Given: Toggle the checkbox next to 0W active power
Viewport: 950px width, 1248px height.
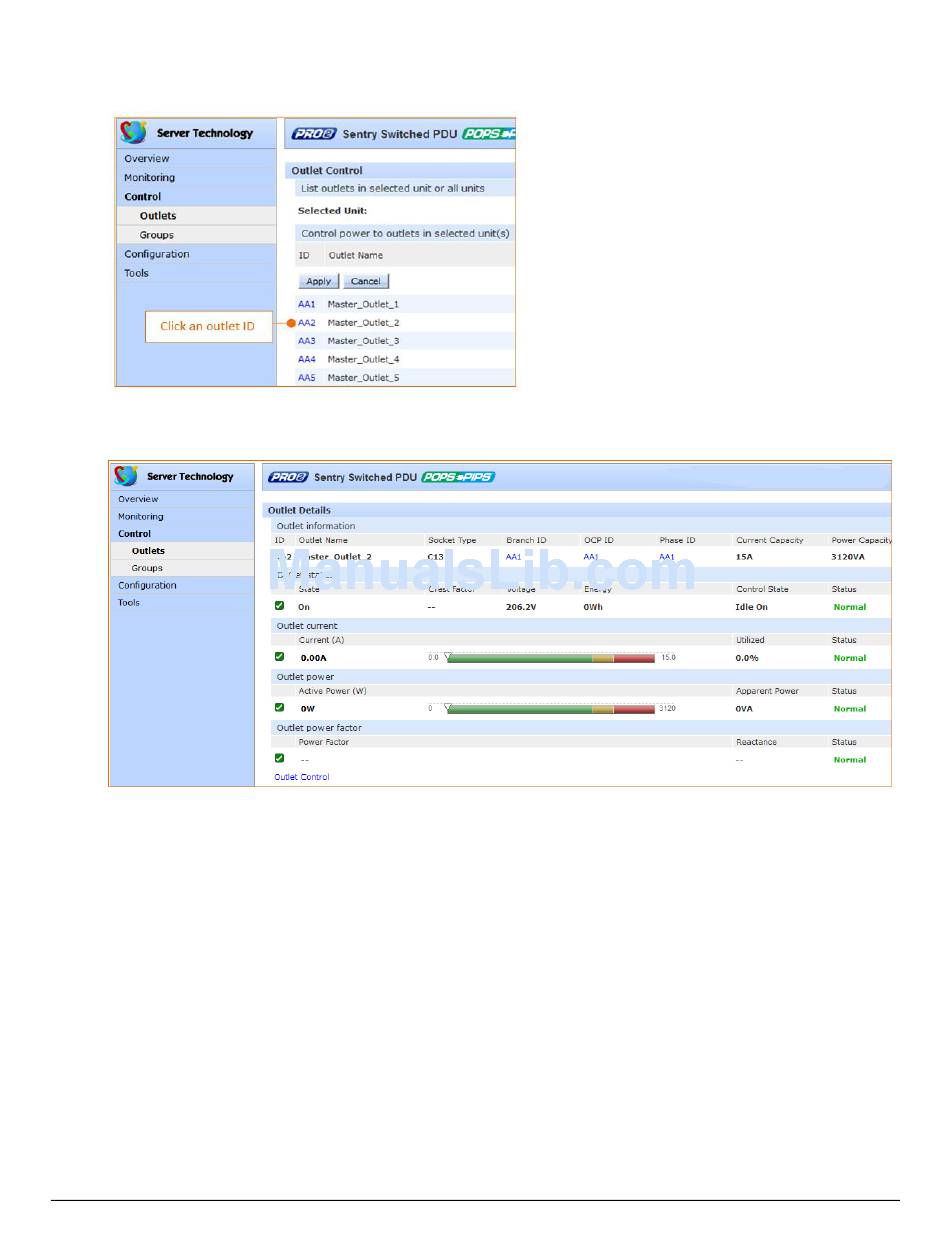Looking at the screenshot, I should (x=280, y=708).
